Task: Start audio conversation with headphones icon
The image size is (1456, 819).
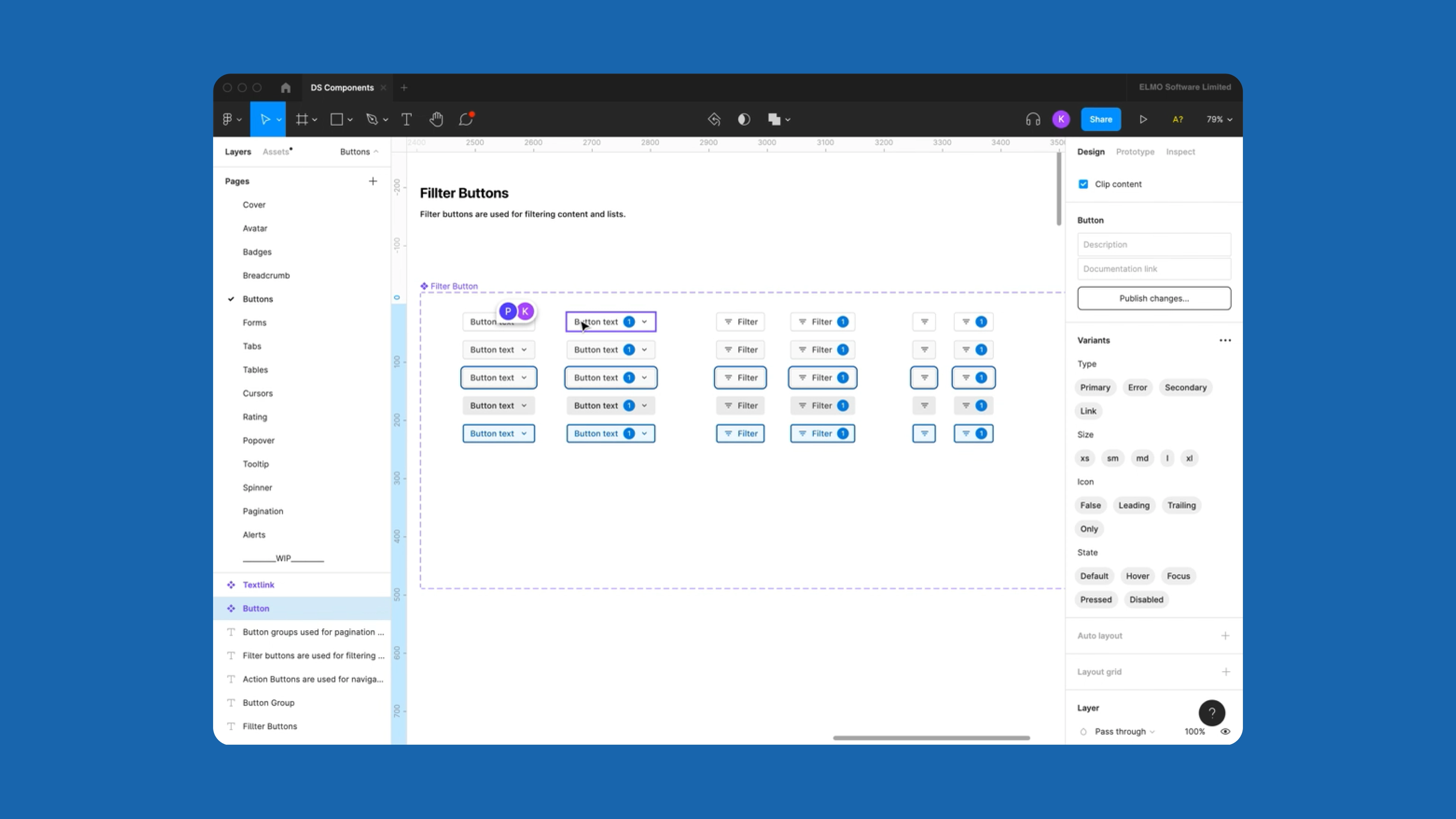Action: coord(1032,119)
